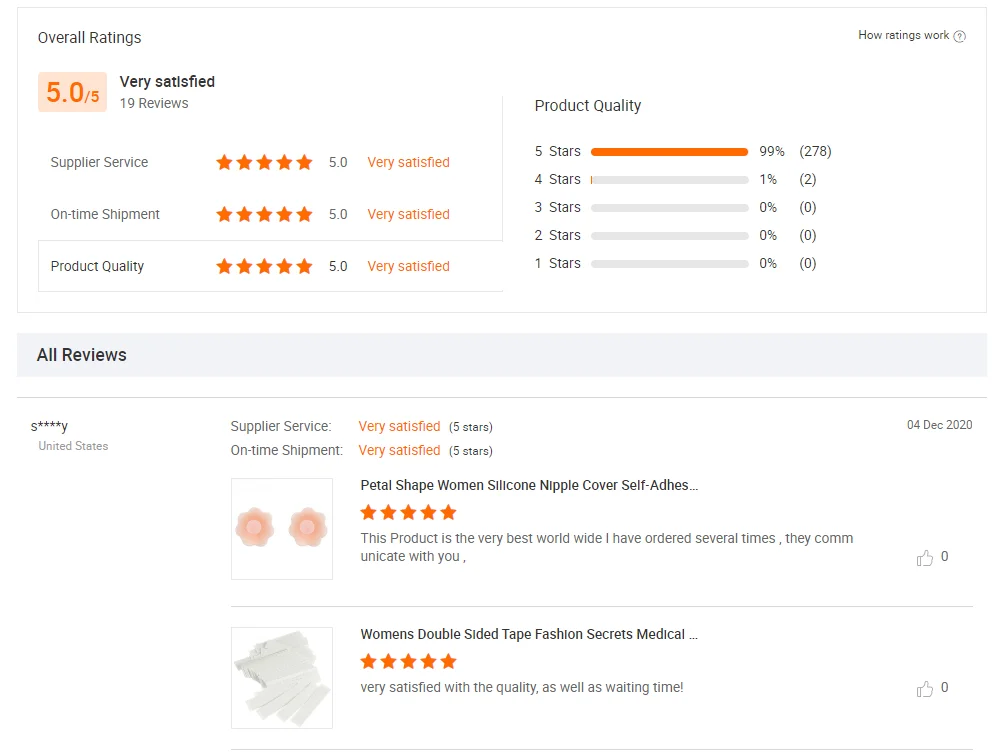Like the nipple cover review with thumbs-up
The width and height of the screenshot is (1007, 755).
point(925,558)
